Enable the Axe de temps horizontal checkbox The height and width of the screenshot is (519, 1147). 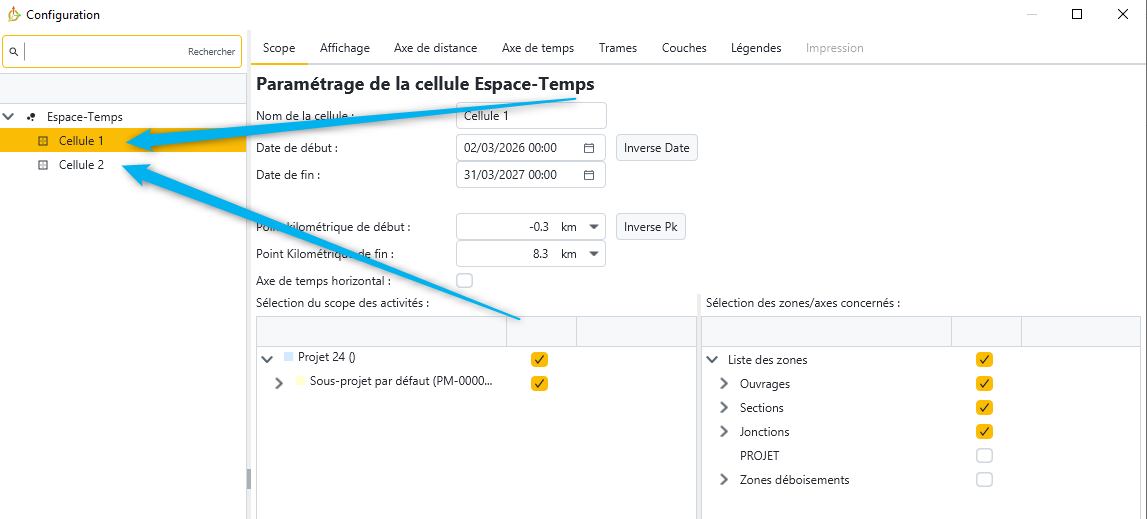[x=464, y=281]
